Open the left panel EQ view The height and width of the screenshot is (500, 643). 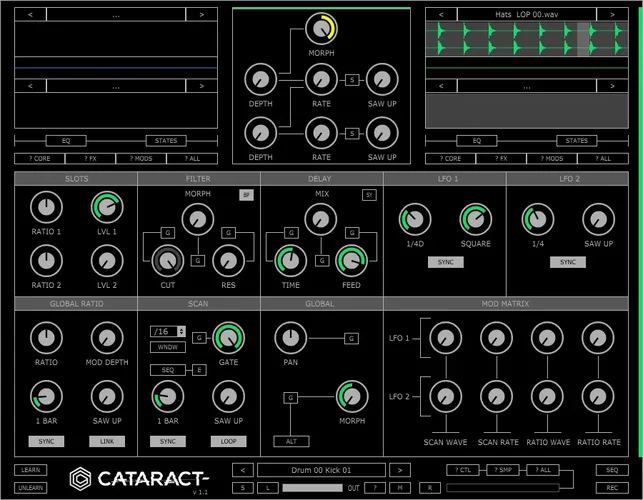(66, 141)
